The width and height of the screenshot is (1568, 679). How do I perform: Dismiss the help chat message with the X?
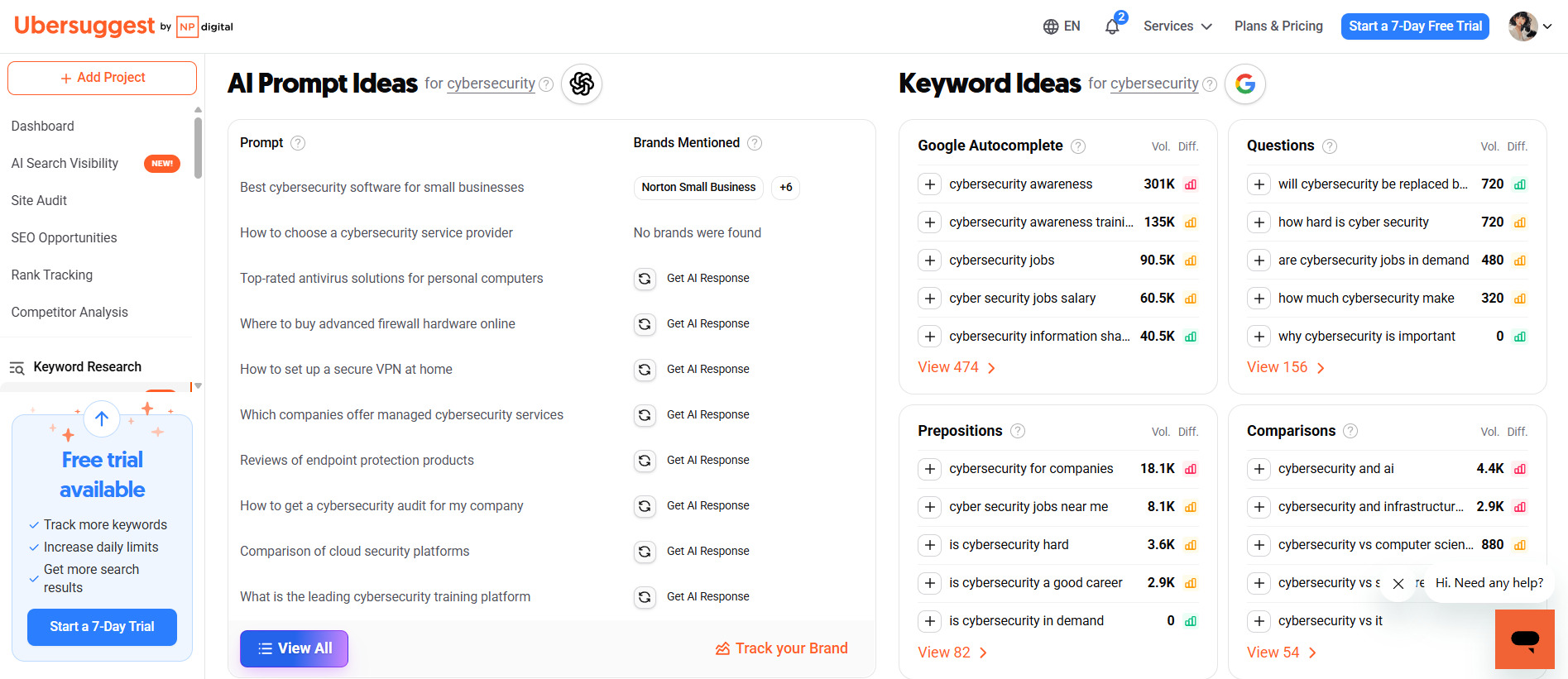[1397, 583]
